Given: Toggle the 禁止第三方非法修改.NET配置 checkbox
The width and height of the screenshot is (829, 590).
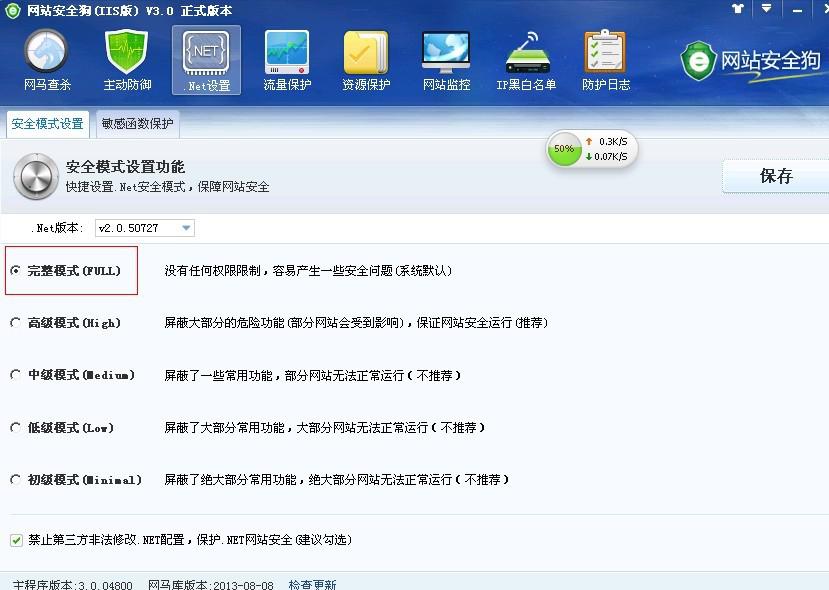Looking at the screenshot, I should click(x=16, y=540).
